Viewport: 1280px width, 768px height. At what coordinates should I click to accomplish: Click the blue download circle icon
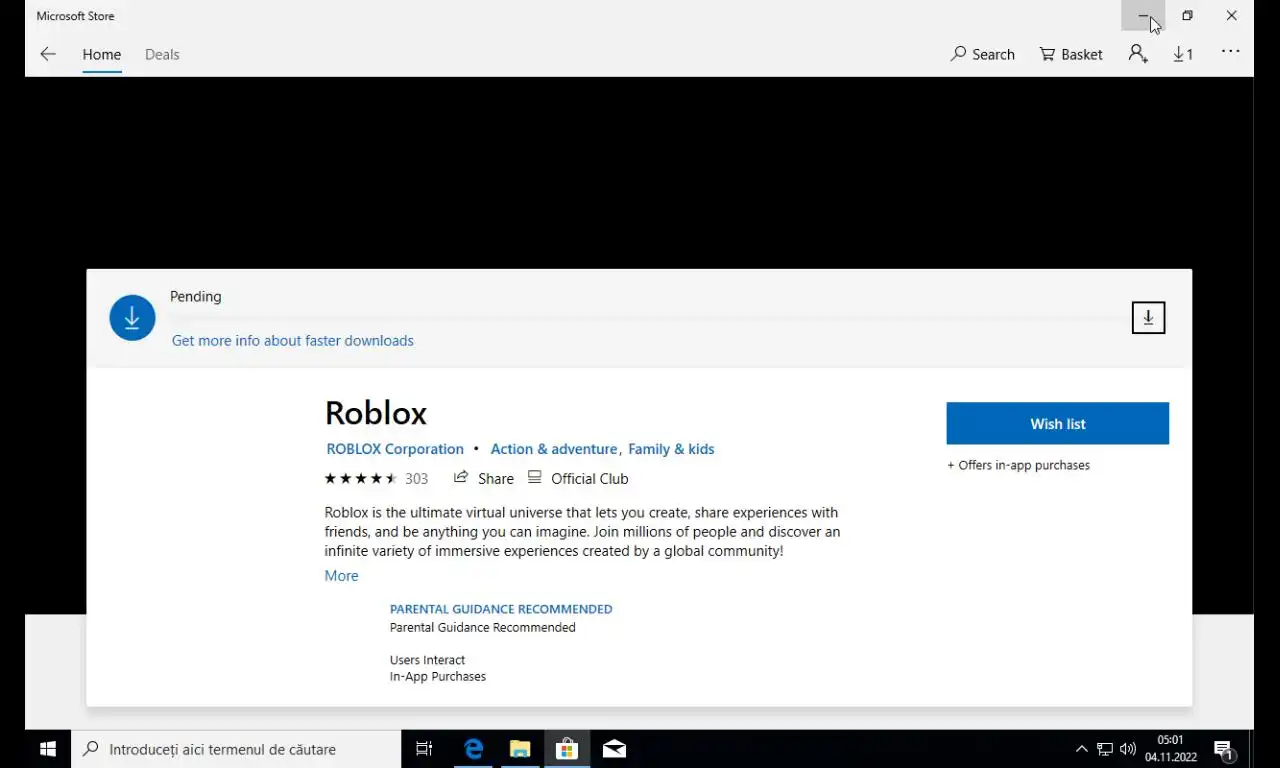[x=132, y=318]
